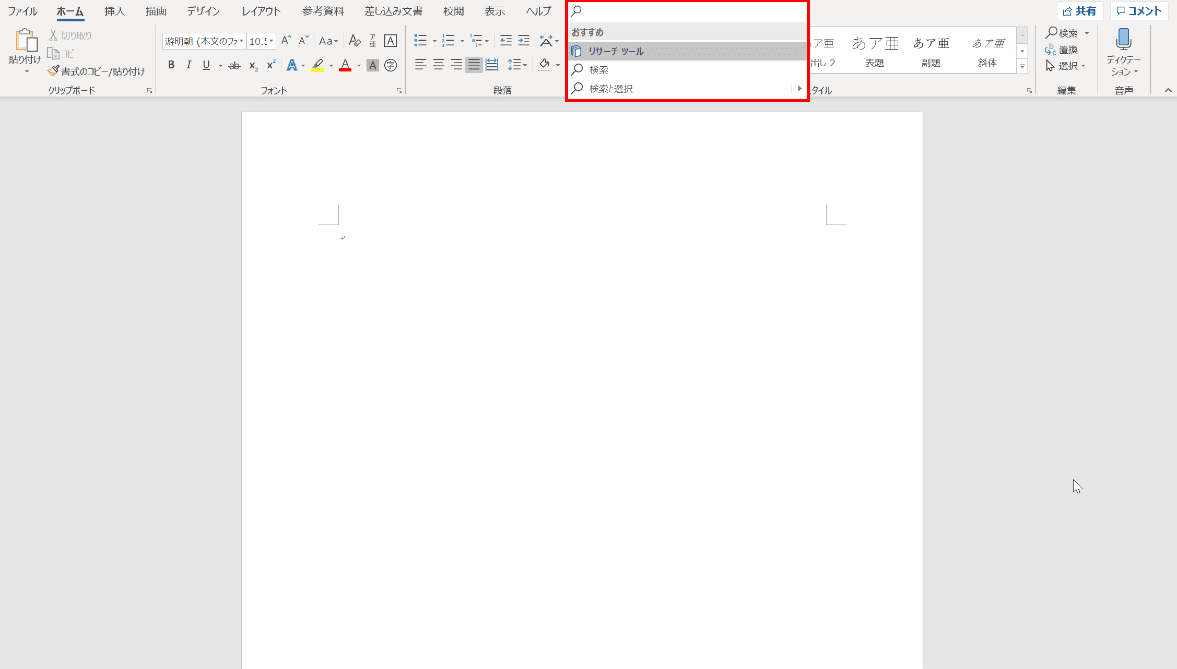This screenshot has width=1177, height=669.
Task: Switch to the 校閲 tab
Action: tap(453, 11)
